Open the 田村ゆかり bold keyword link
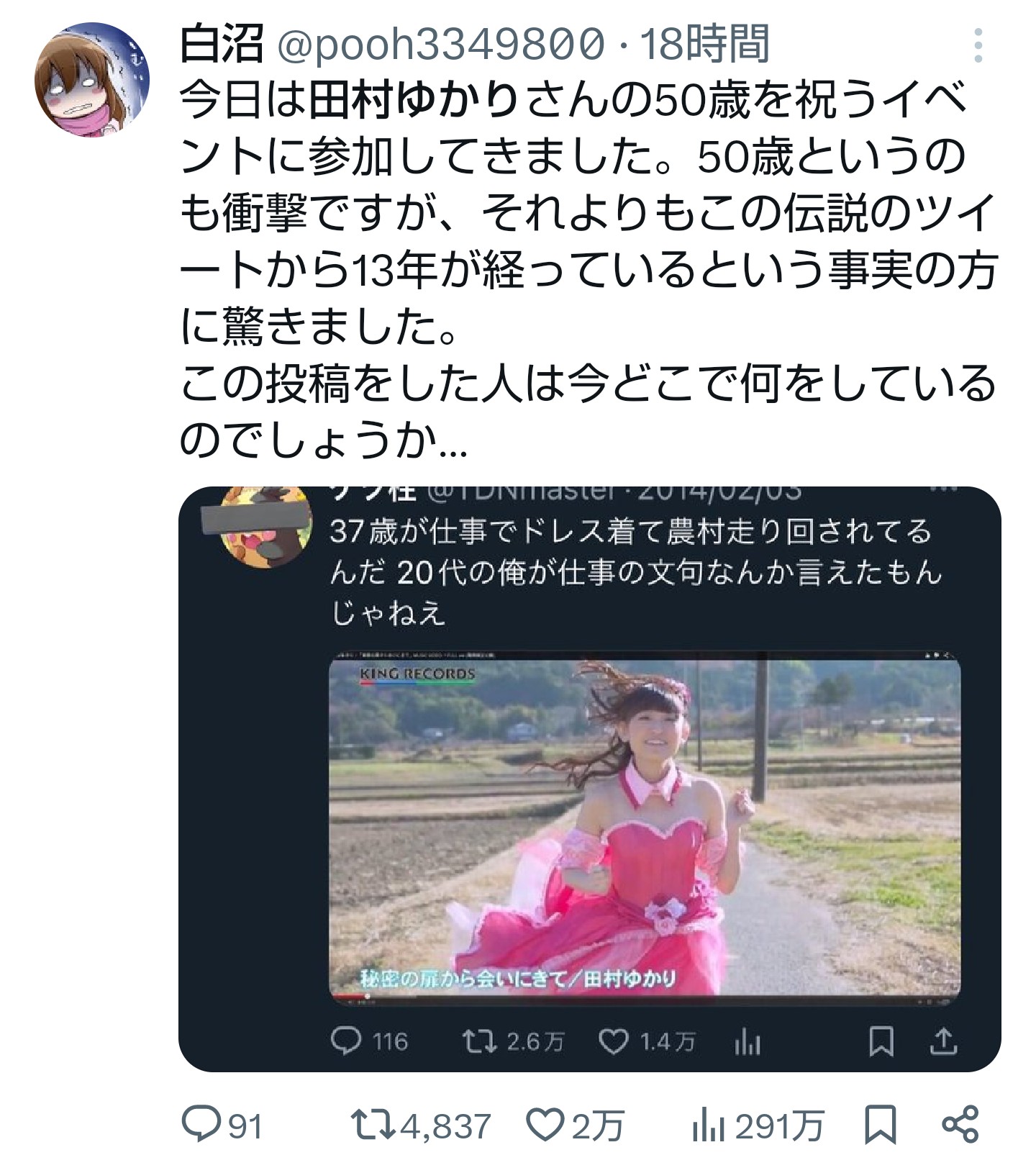This screenshot has width=1036, height=1173. click(x=415, y=99)
